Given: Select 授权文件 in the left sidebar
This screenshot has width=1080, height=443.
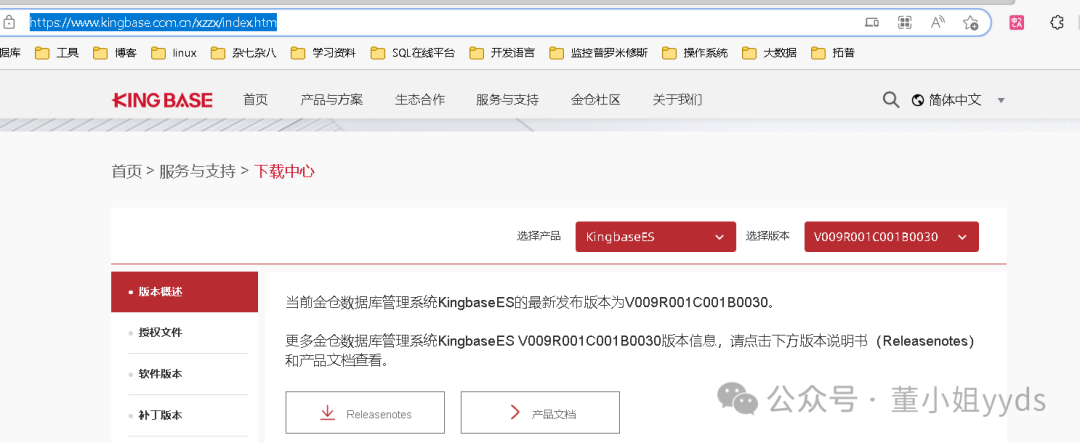Looking at the screenshot, I should (160, 332).
